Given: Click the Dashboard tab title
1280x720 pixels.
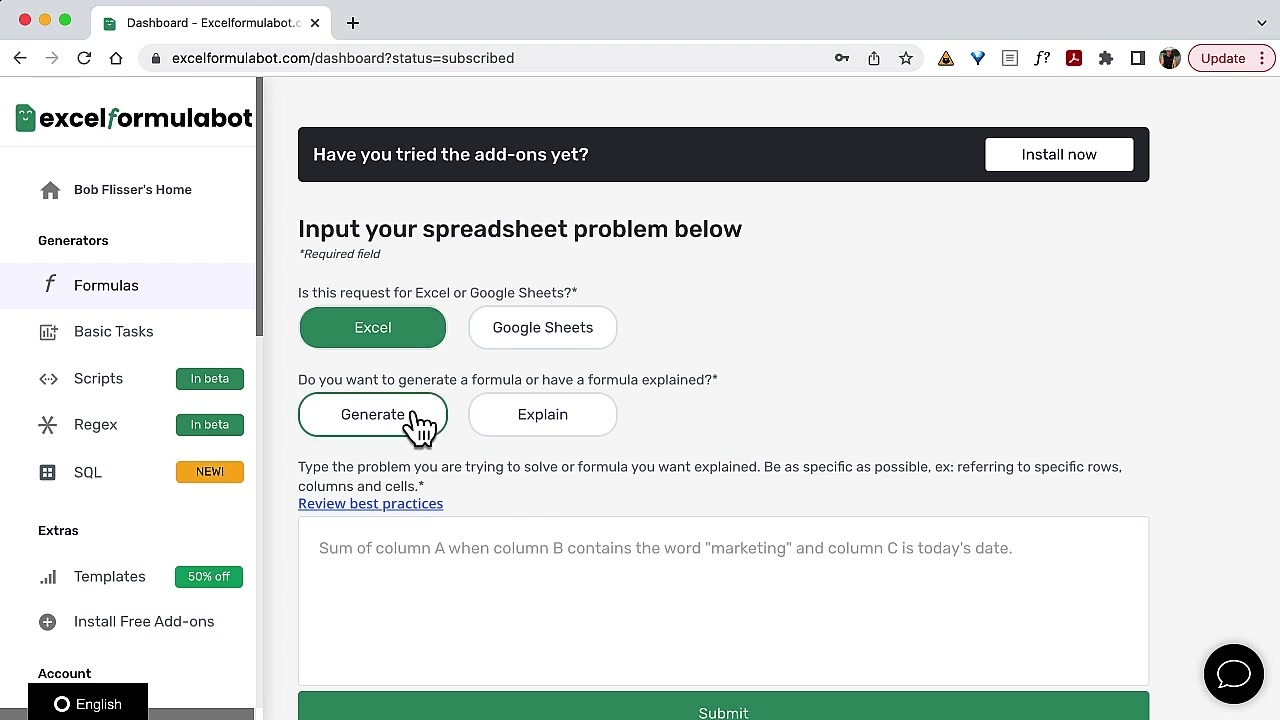Looking at the screenshot, I should 213,23.
